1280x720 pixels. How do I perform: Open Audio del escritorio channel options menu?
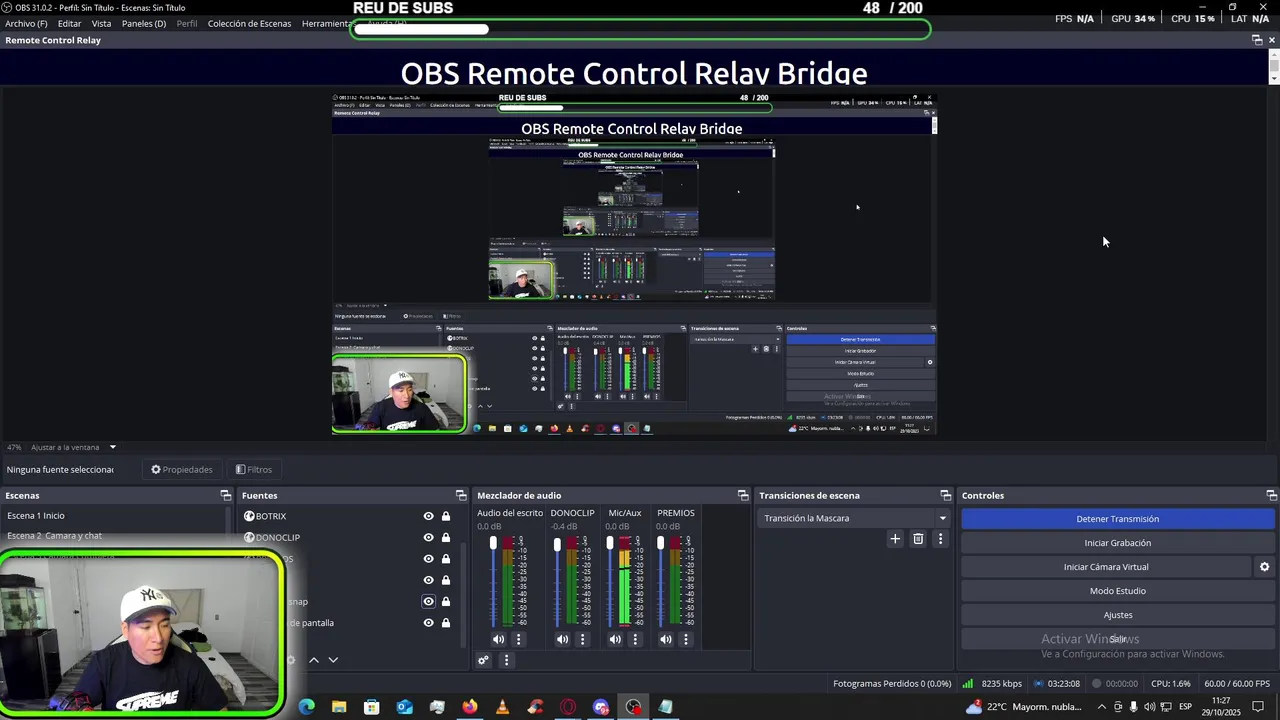[518, 639]
